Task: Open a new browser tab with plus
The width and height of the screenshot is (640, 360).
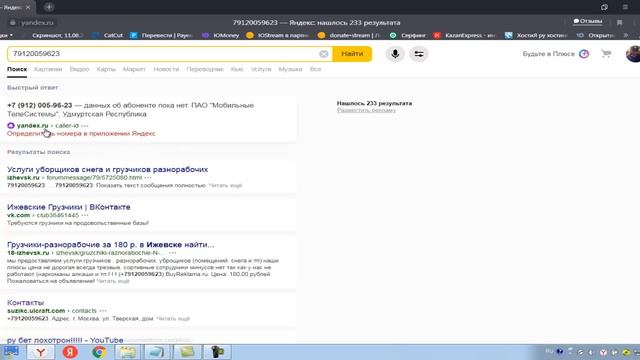Action: click(x=49, y=7)
